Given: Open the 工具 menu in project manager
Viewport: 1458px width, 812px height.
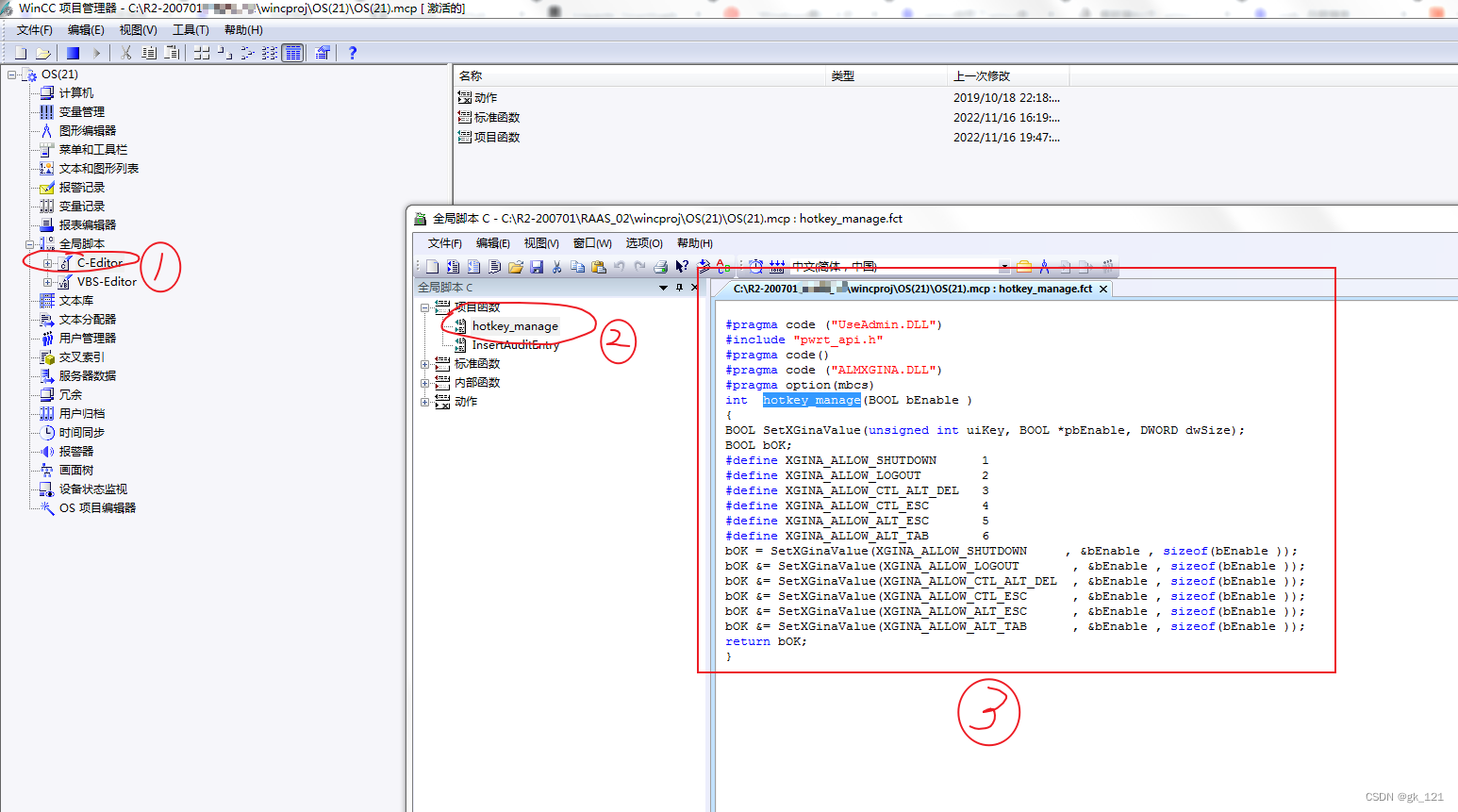Looking at the screenshot, I should 190,29.
